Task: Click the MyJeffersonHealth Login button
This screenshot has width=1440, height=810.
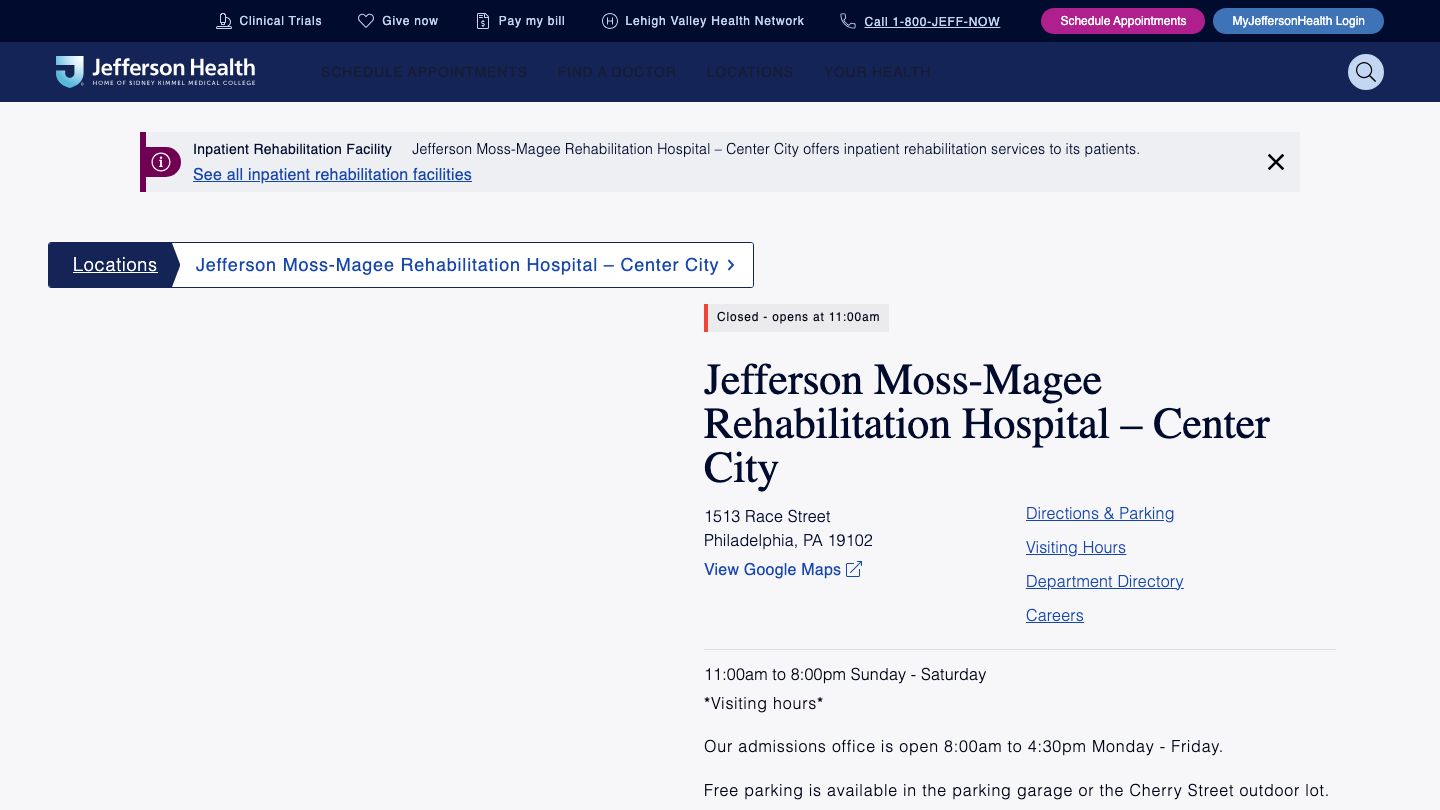Action: click(1298, 21)
